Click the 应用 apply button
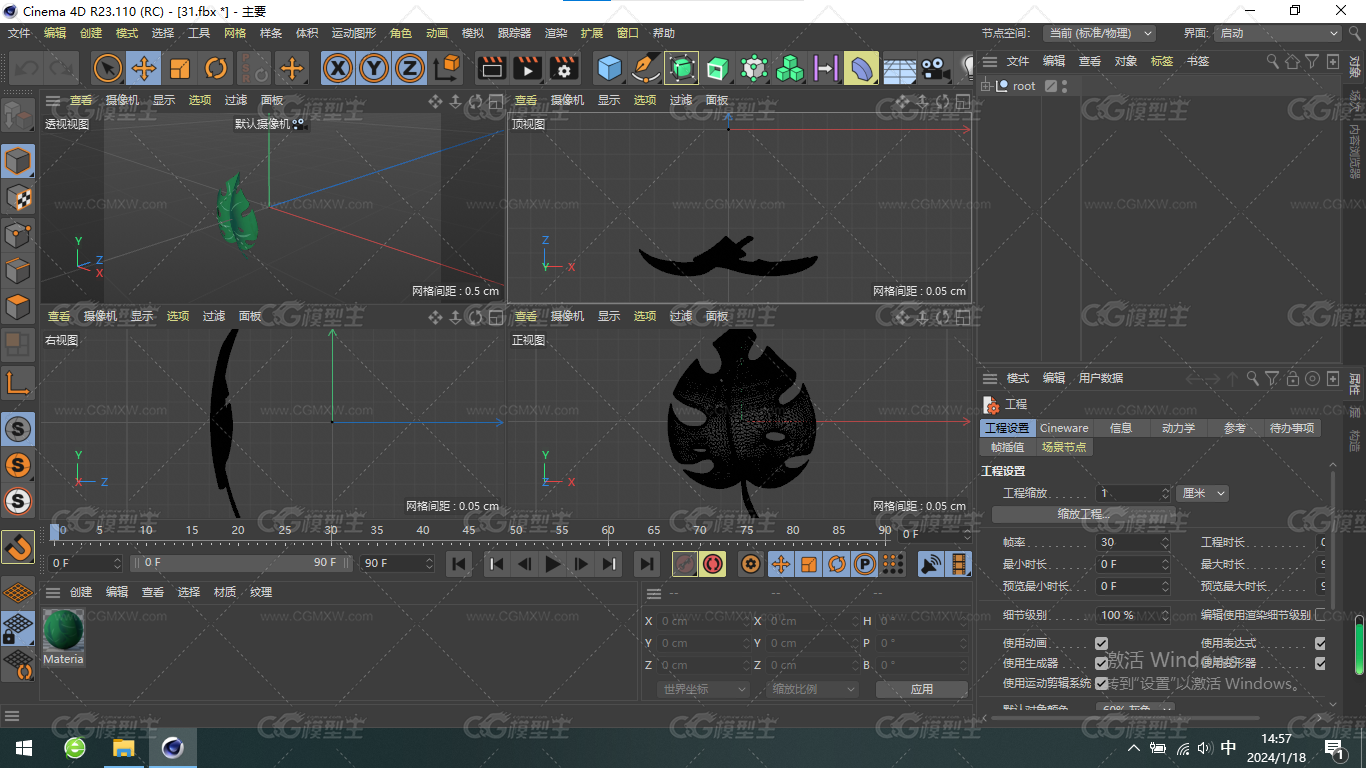The height and width of the screenshot is (768, 1366). [x=921, y=689]
